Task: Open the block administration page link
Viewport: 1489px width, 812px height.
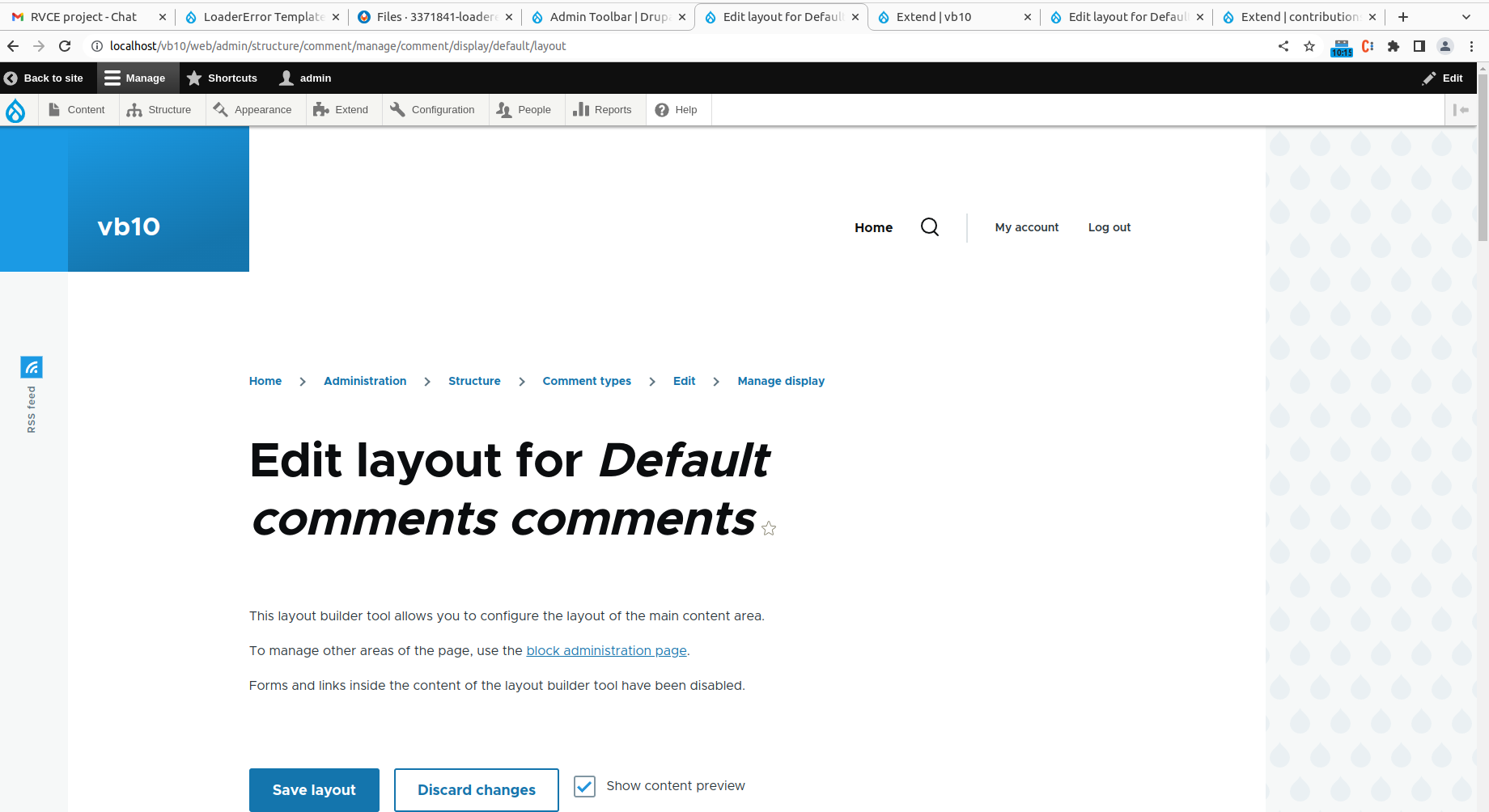Action: tap(606, 650)
